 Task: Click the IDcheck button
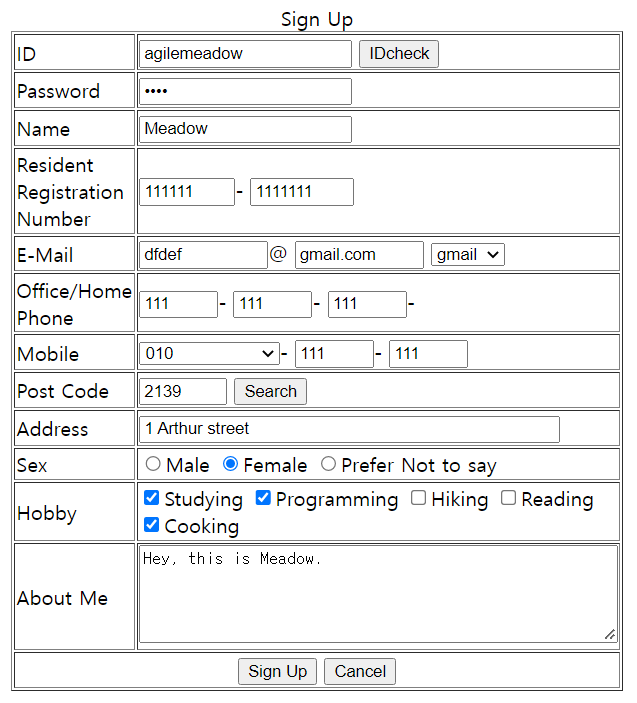click(399, 54)
